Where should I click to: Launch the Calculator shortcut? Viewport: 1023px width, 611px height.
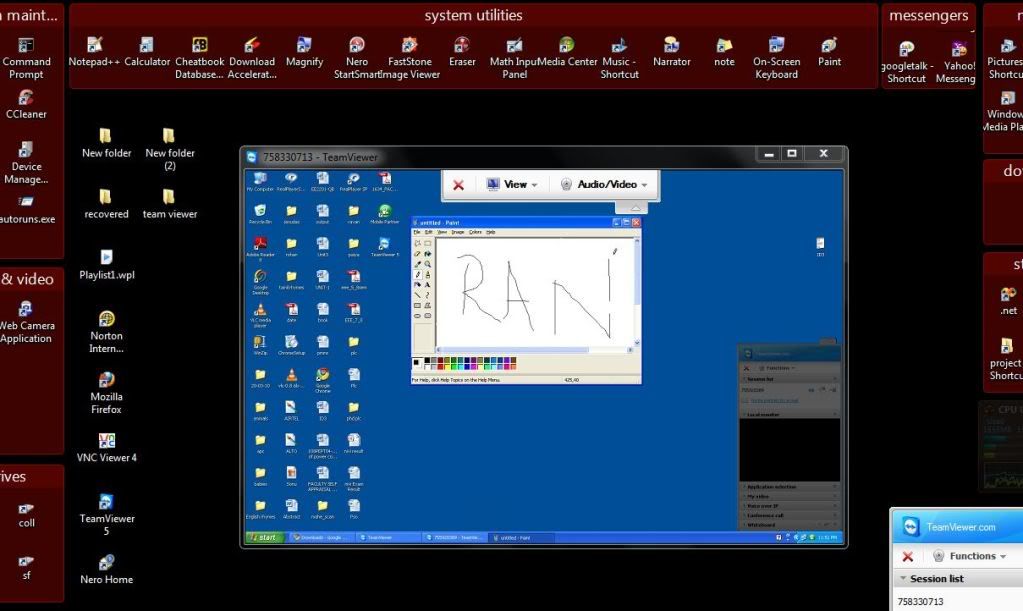click(x=147, y=45)
